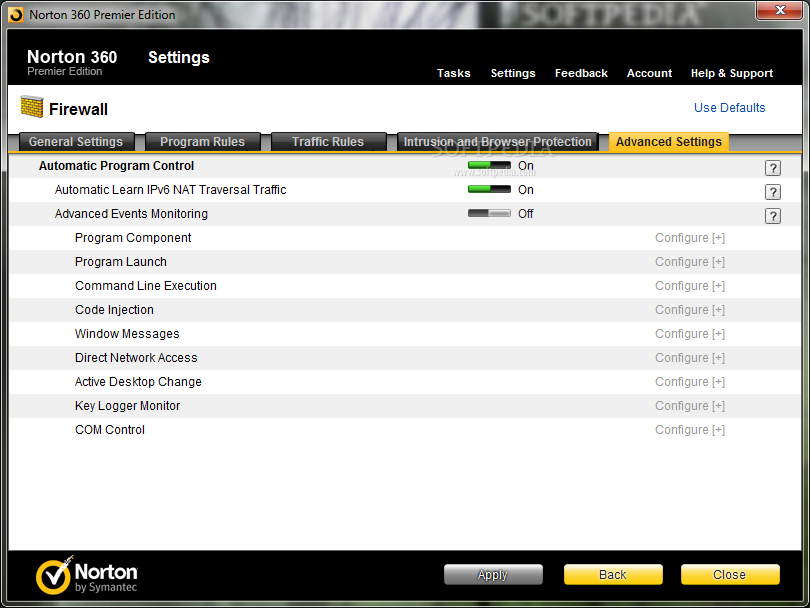
Task: Switch to Program Rules tab
Action: click(202, 142)
